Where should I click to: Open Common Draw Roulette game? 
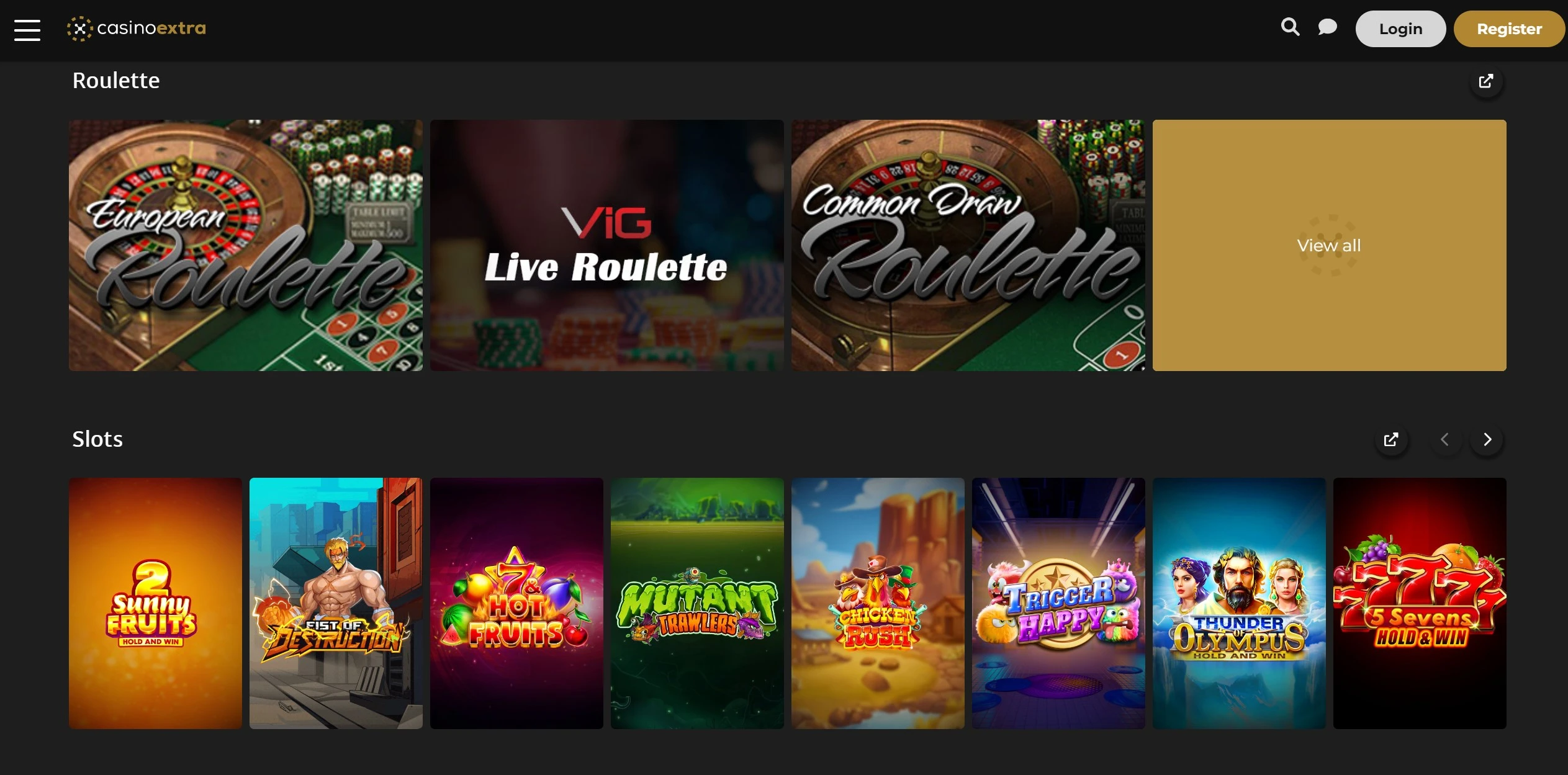(968, 246)
